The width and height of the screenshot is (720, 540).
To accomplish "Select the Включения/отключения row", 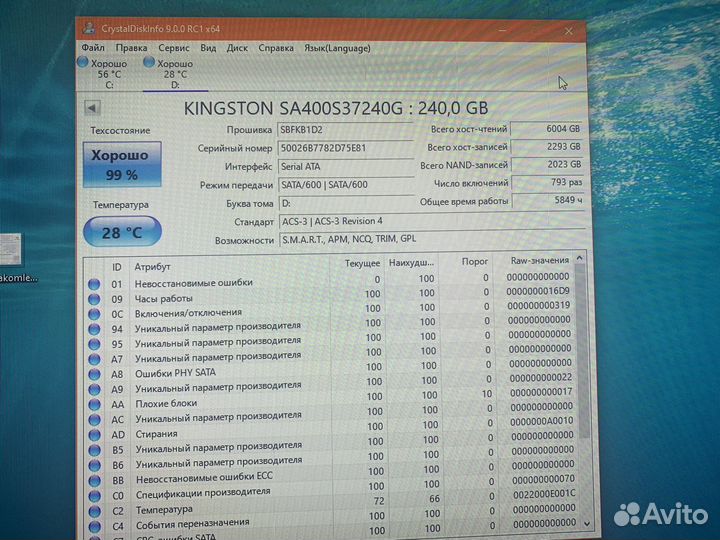I will (330, 310).
